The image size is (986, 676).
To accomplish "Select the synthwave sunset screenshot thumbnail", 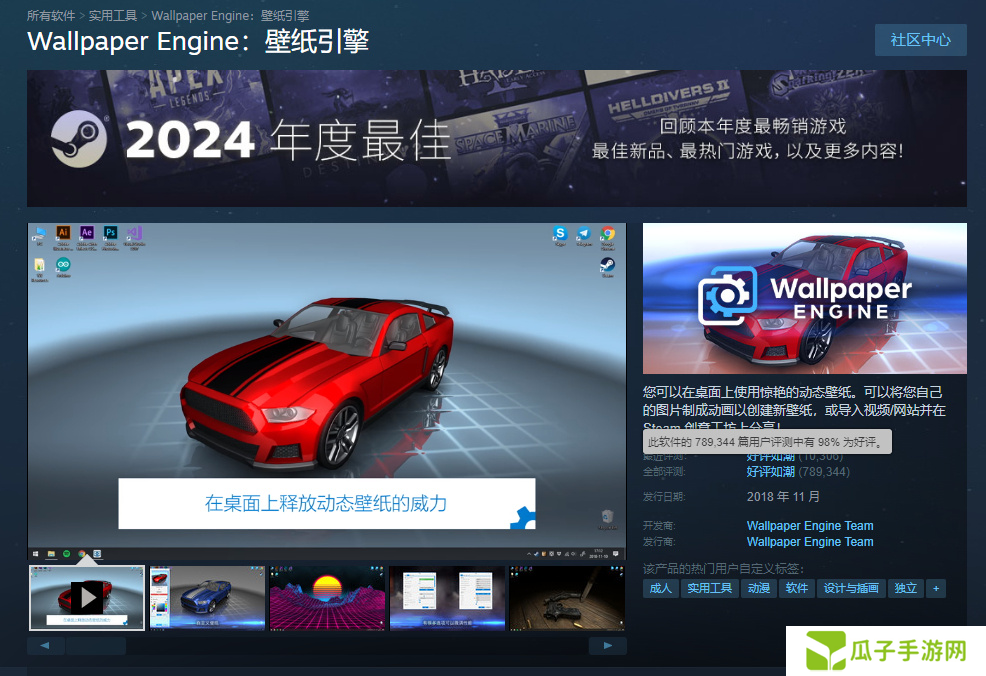I will coord(327,597).
